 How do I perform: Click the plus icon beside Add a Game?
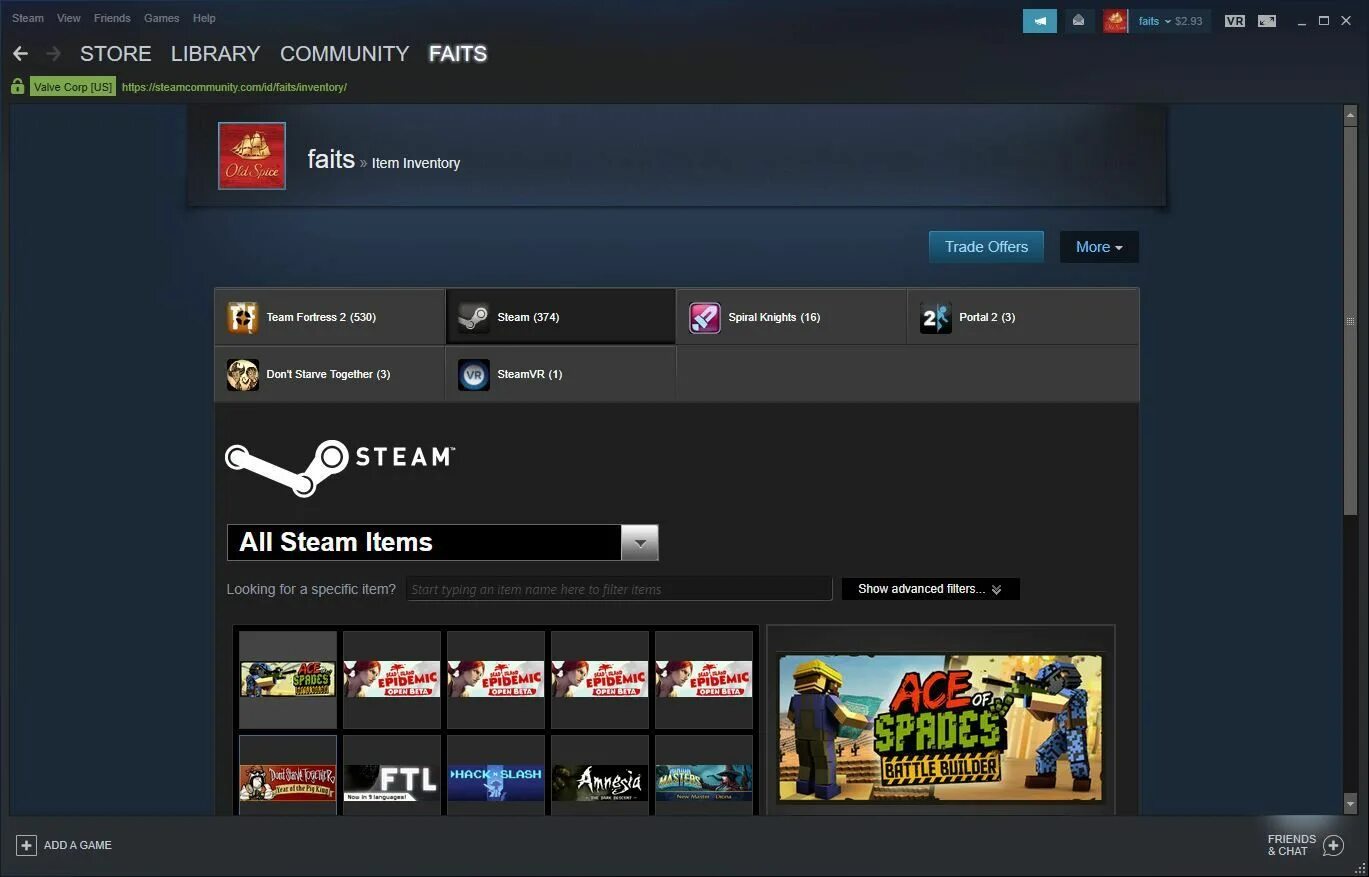tap(27, 845)
